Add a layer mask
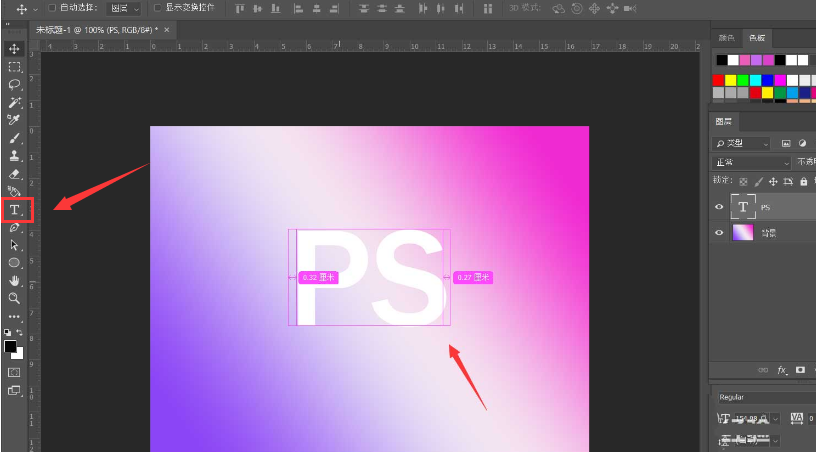The width and height of the screenshot is (816, 452). (x=800, y=370)
